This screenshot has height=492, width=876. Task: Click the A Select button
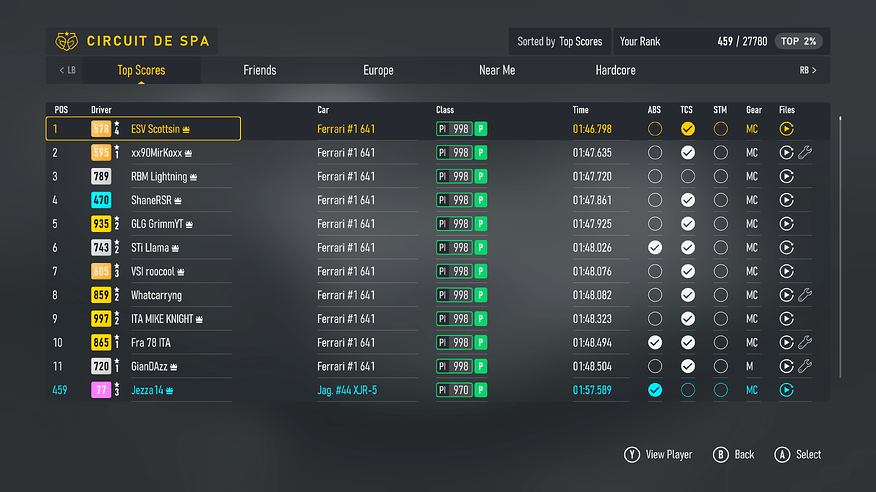click(x=797, y=455)
